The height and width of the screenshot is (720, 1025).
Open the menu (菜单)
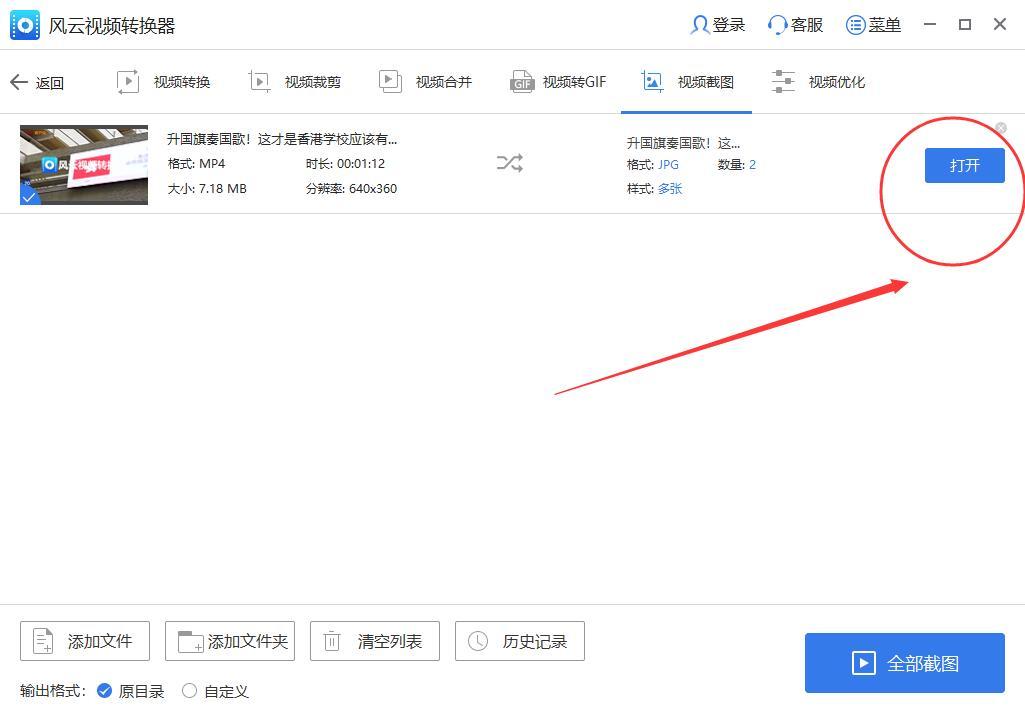[856, 25]
